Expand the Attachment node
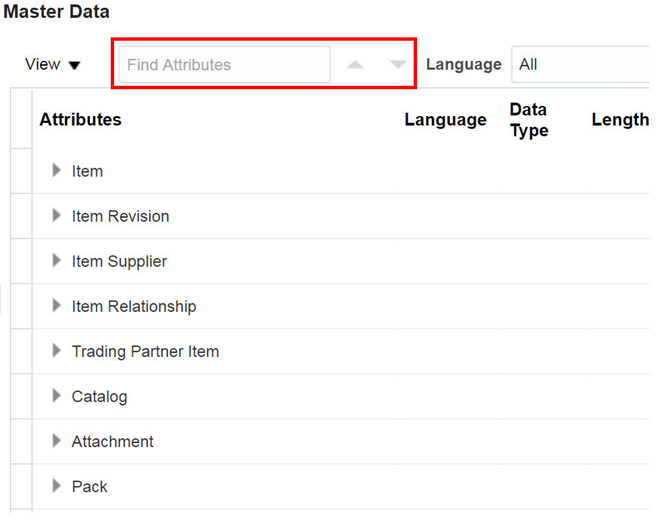The width and height of the screenshot is (667, 523). coord(57,441)
